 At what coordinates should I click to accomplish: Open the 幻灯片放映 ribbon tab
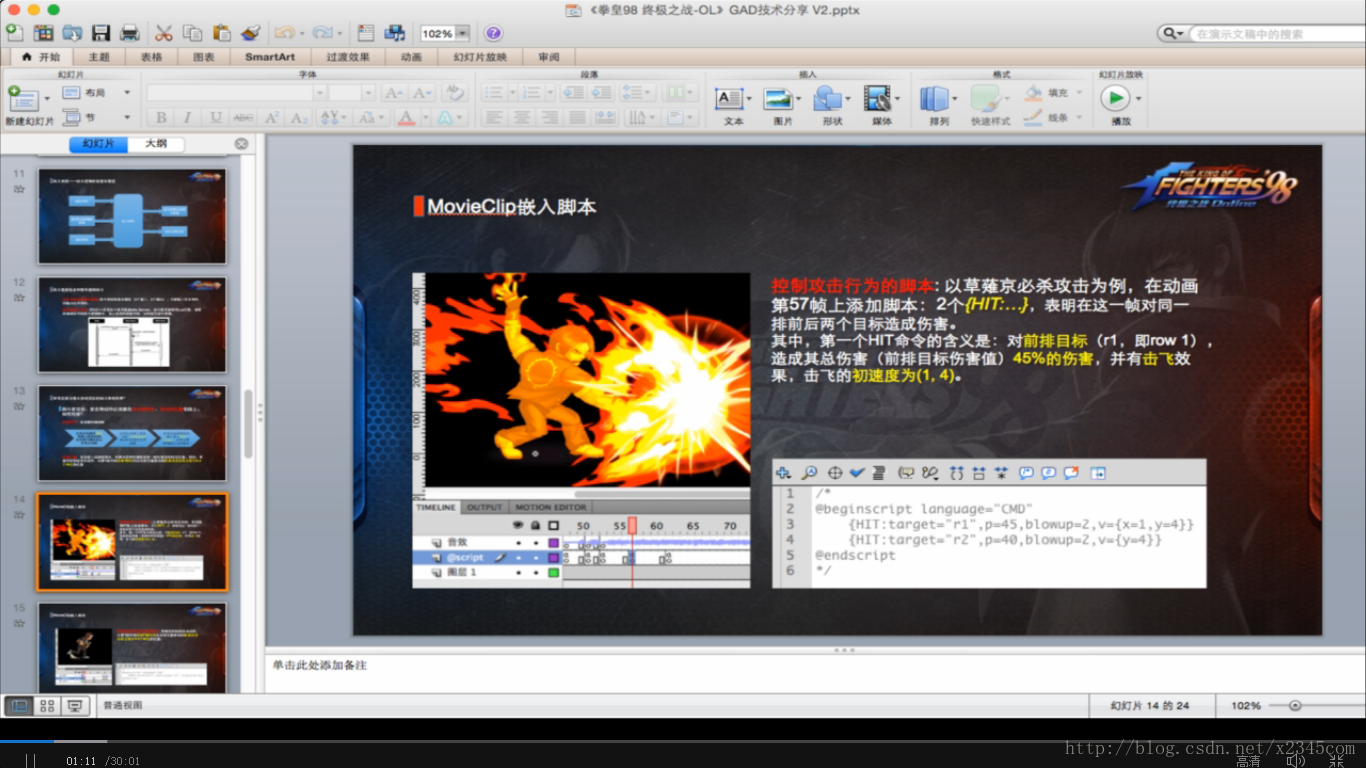click(x=481, y=57)
